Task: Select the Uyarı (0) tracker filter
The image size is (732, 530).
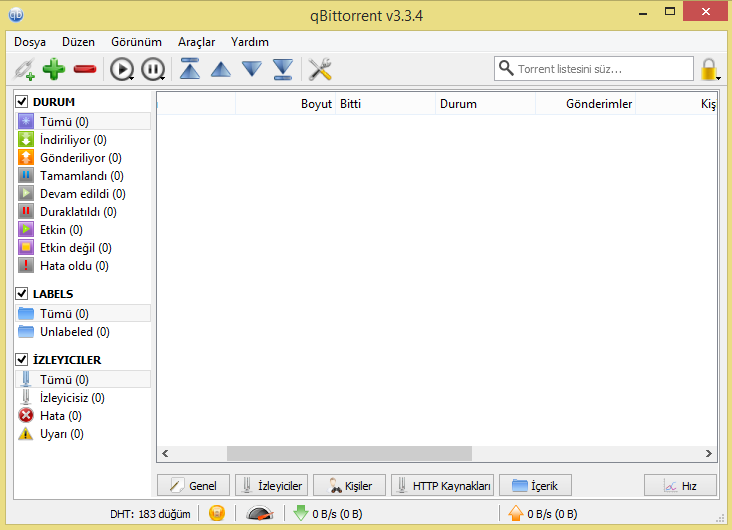Action: 83,434
